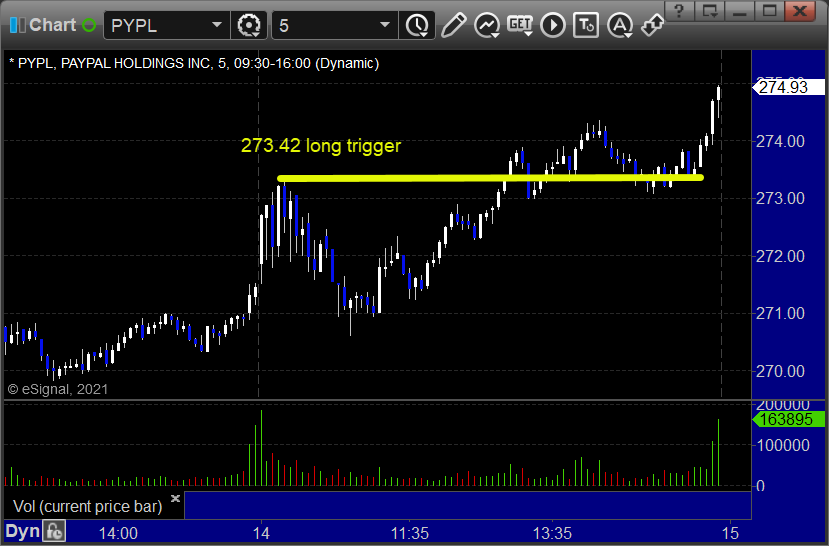This screenshot has height=546, width=829.
Task: Expand the PYPL symbol dropdown
Action: [x=217, y=25]
